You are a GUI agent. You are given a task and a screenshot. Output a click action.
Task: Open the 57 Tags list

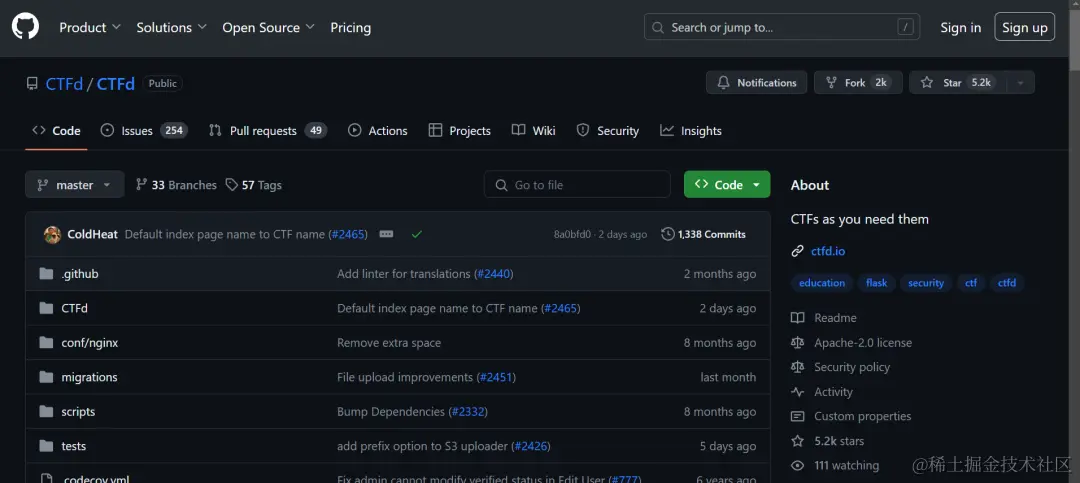(254, 185)
